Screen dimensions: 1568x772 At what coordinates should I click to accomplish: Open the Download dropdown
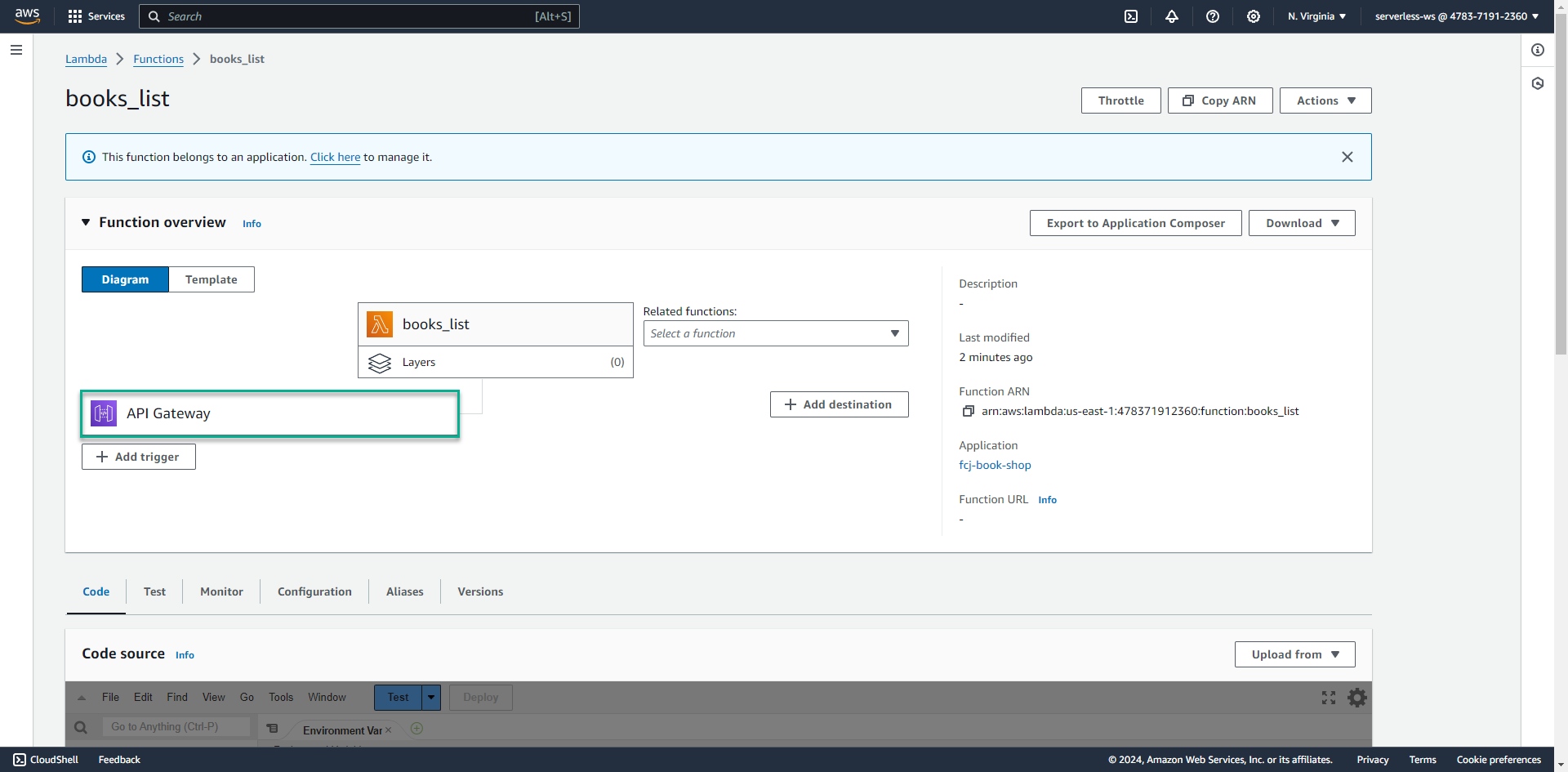[x=1302, y=223]
